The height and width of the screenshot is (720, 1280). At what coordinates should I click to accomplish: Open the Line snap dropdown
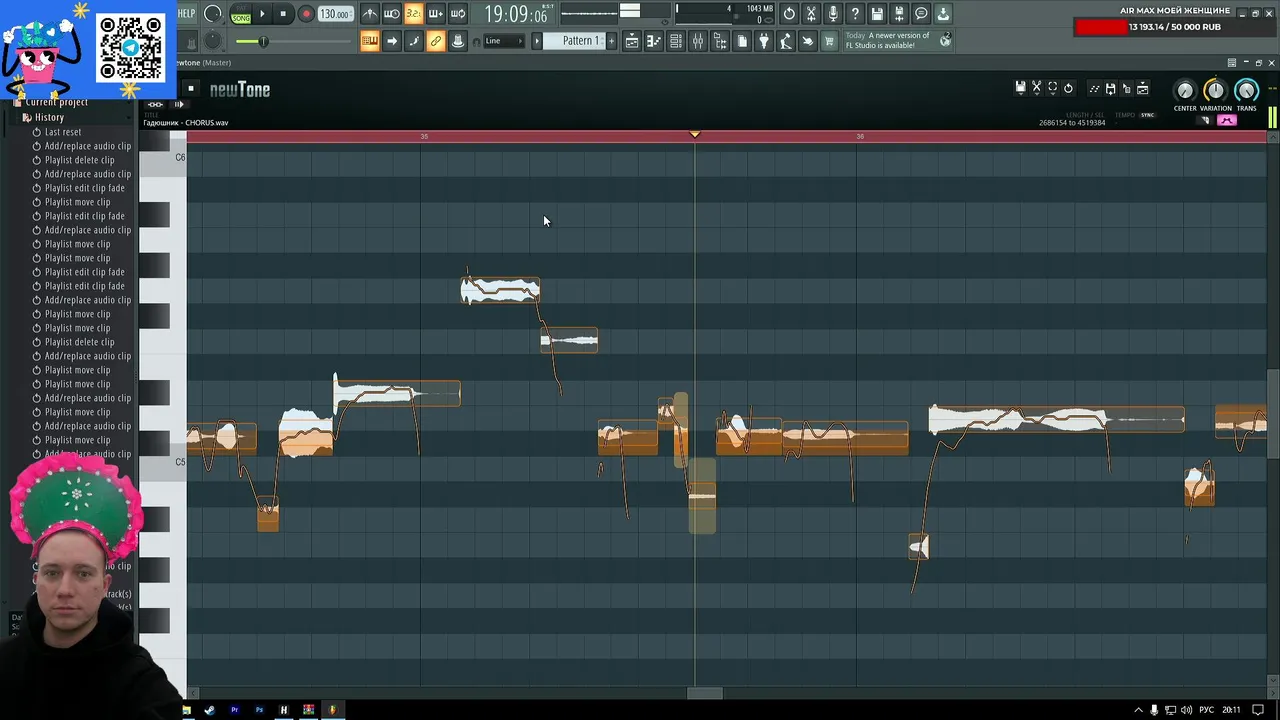503,41
